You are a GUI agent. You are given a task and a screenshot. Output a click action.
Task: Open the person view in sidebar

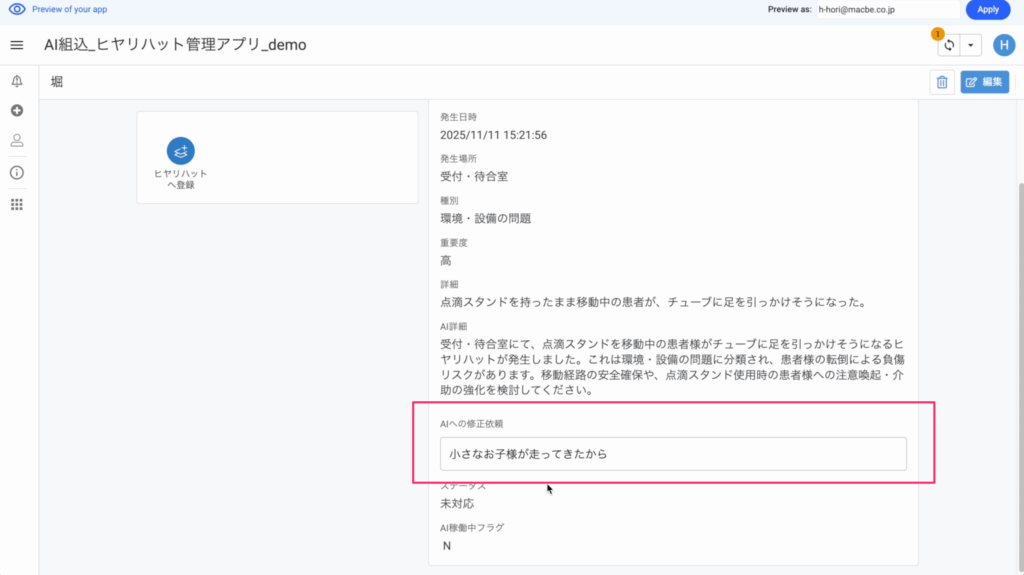[x=16, y=141]
